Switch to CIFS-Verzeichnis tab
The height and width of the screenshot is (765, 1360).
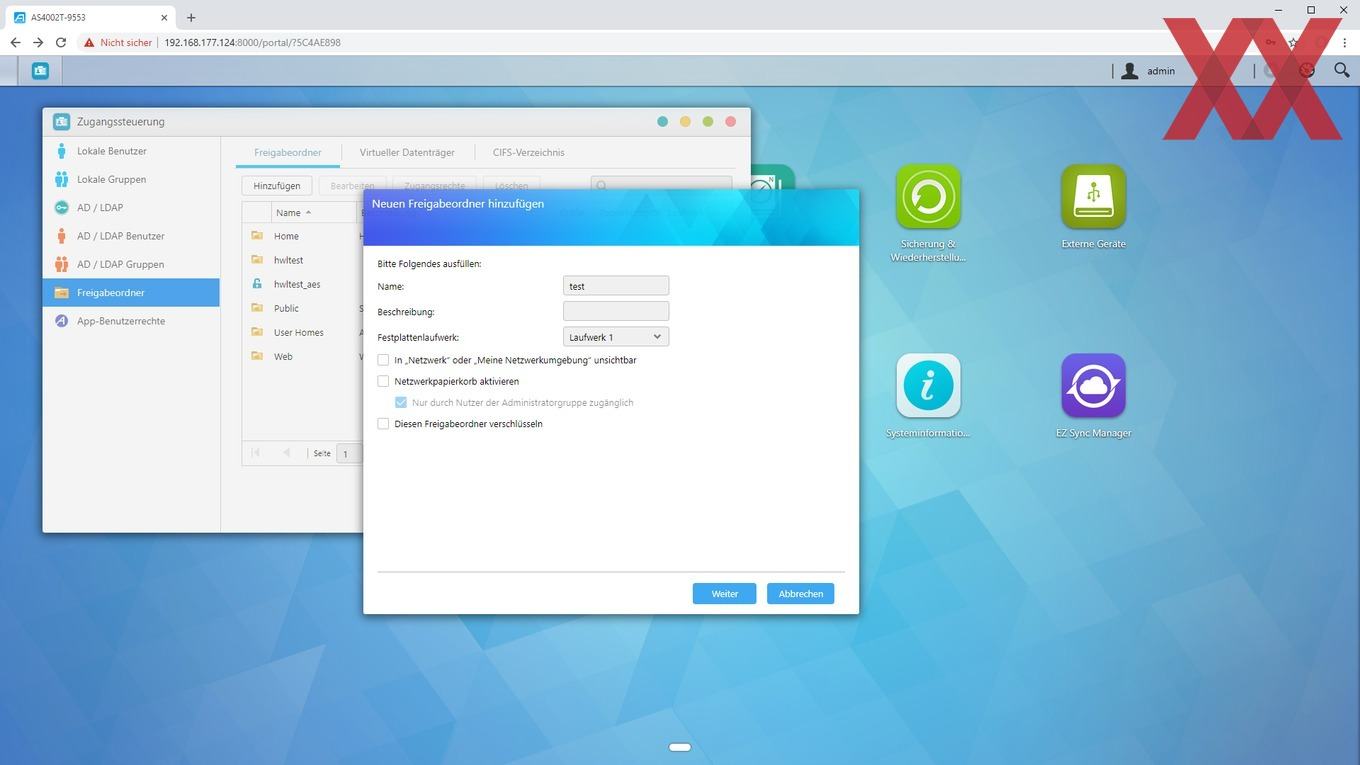tap(528, 153)
